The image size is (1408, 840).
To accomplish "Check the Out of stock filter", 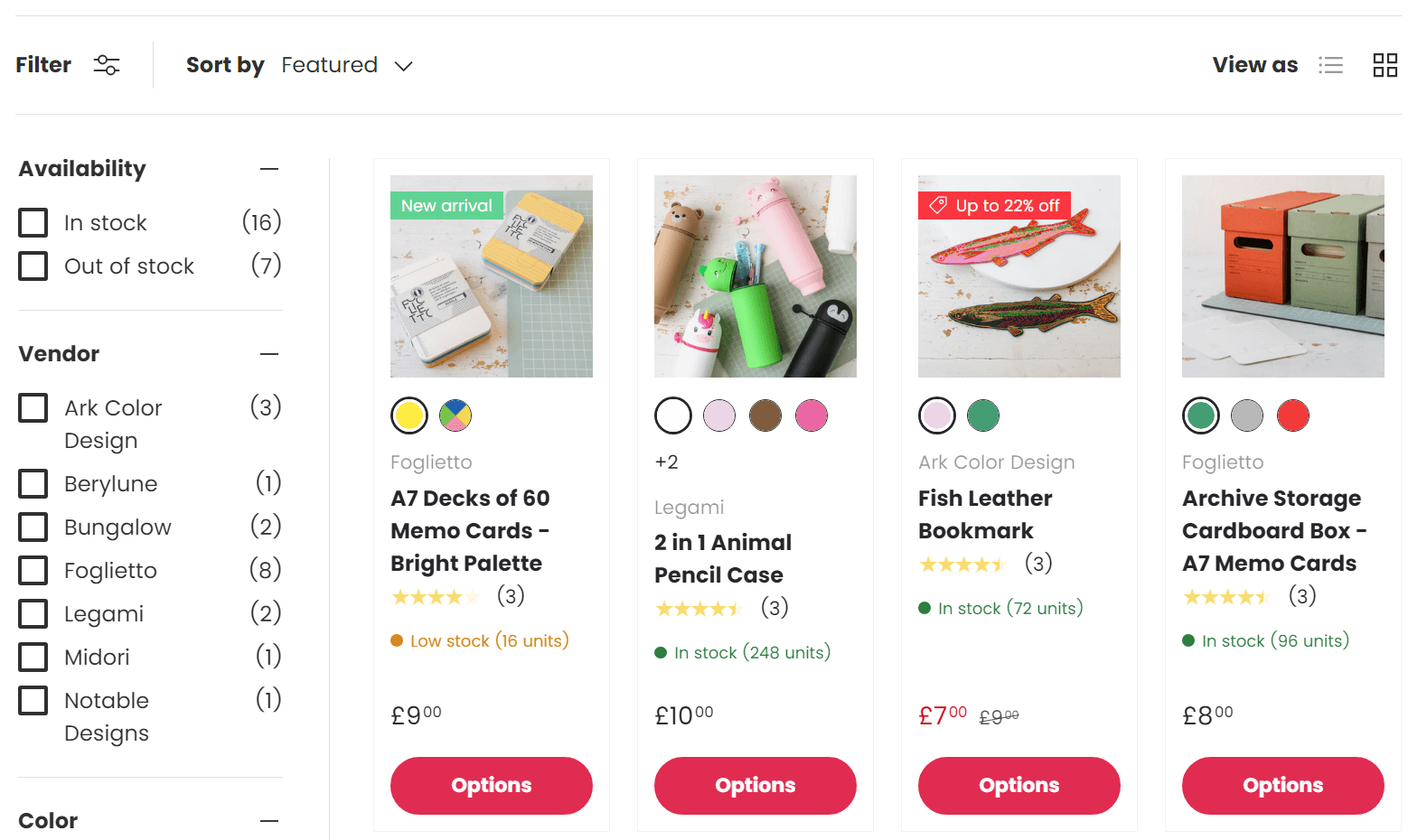I will (33, 266).
